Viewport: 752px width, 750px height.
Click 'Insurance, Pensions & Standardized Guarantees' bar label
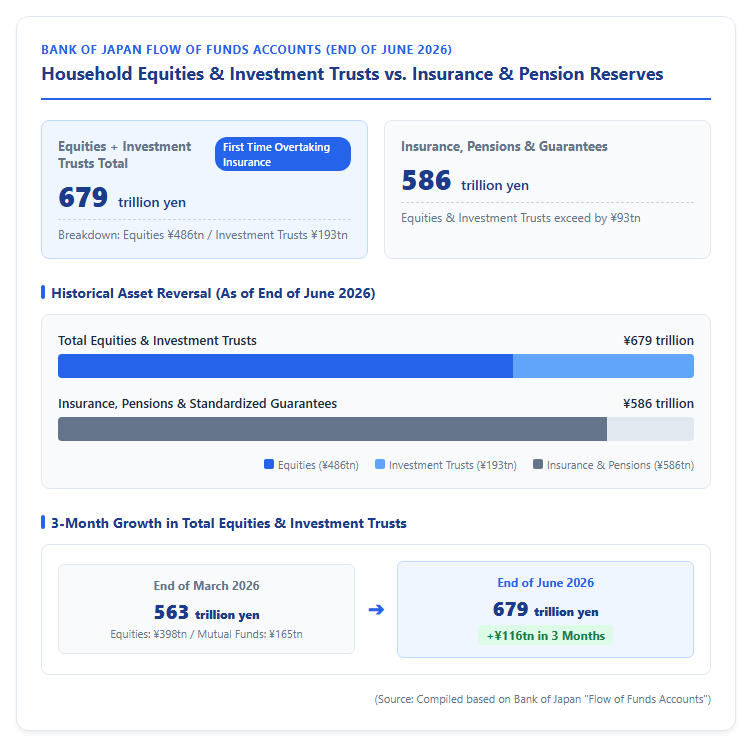pos(198,404)
